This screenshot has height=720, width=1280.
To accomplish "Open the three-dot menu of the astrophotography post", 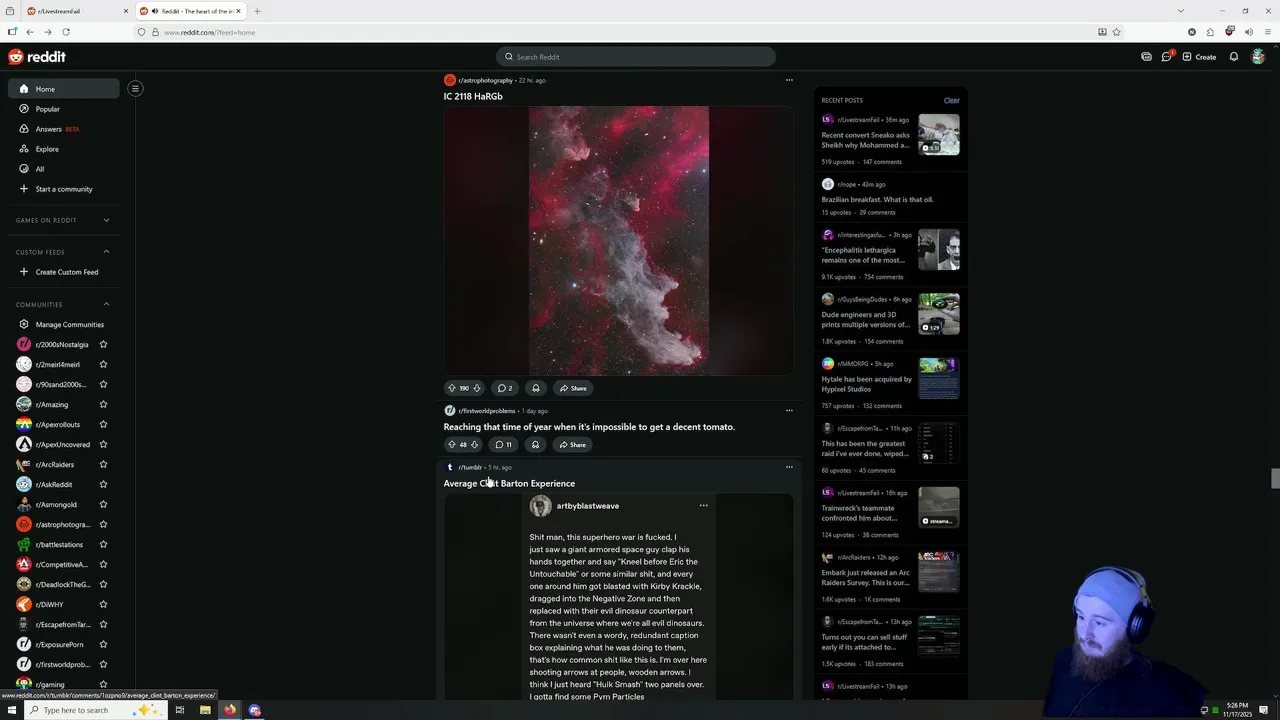I will [x=789, y=80].
